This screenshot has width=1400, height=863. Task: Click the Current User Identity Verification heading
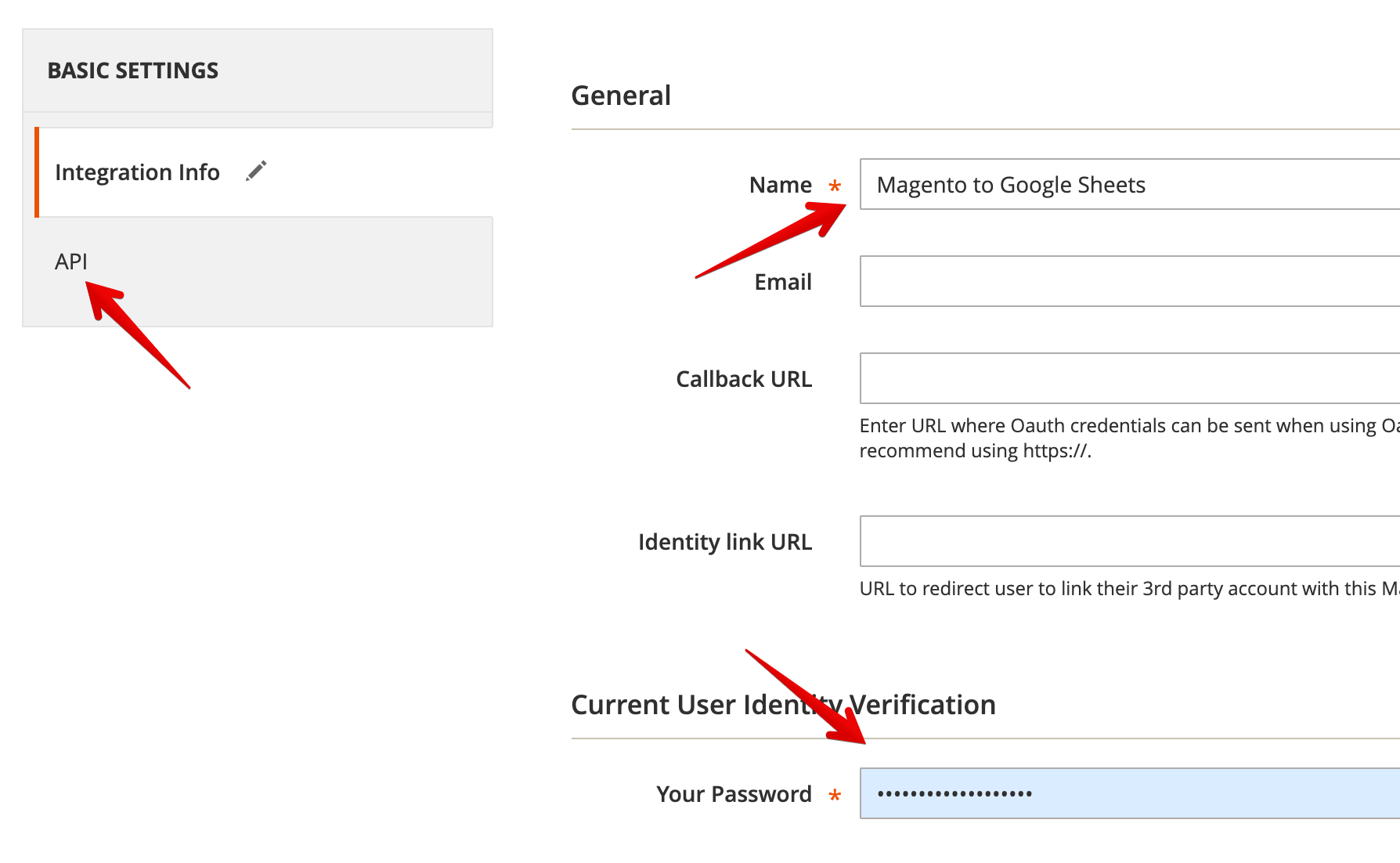[784, 704]
